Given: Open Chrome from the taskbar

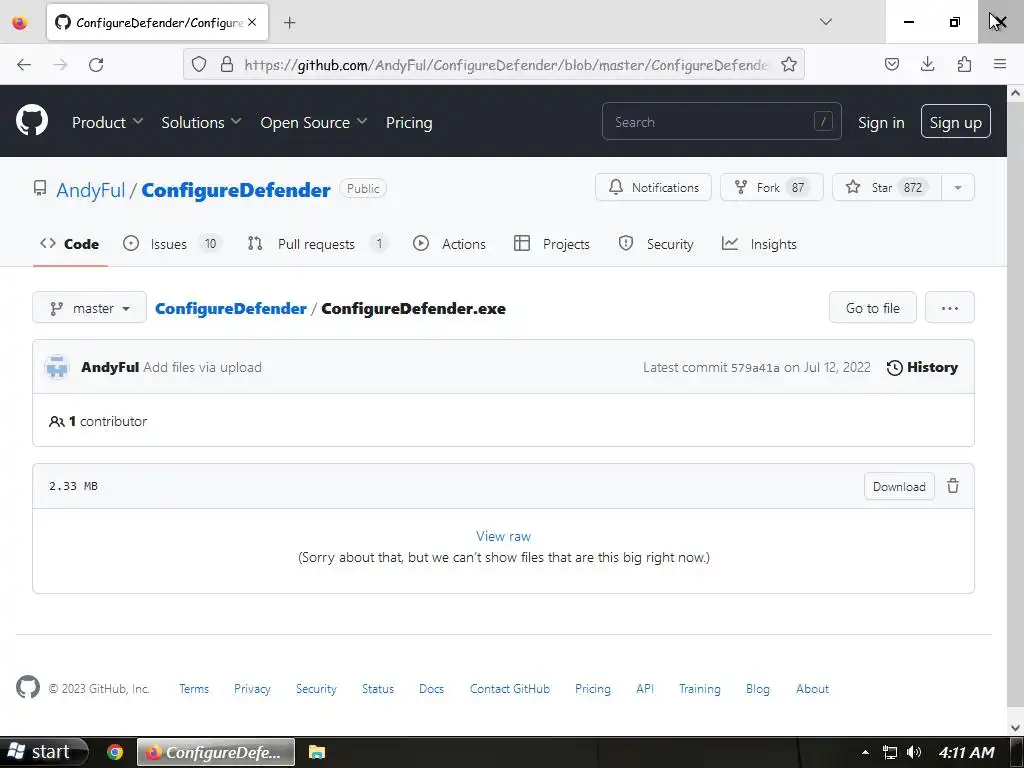Looking at the screenshot, I should (115, 752).
